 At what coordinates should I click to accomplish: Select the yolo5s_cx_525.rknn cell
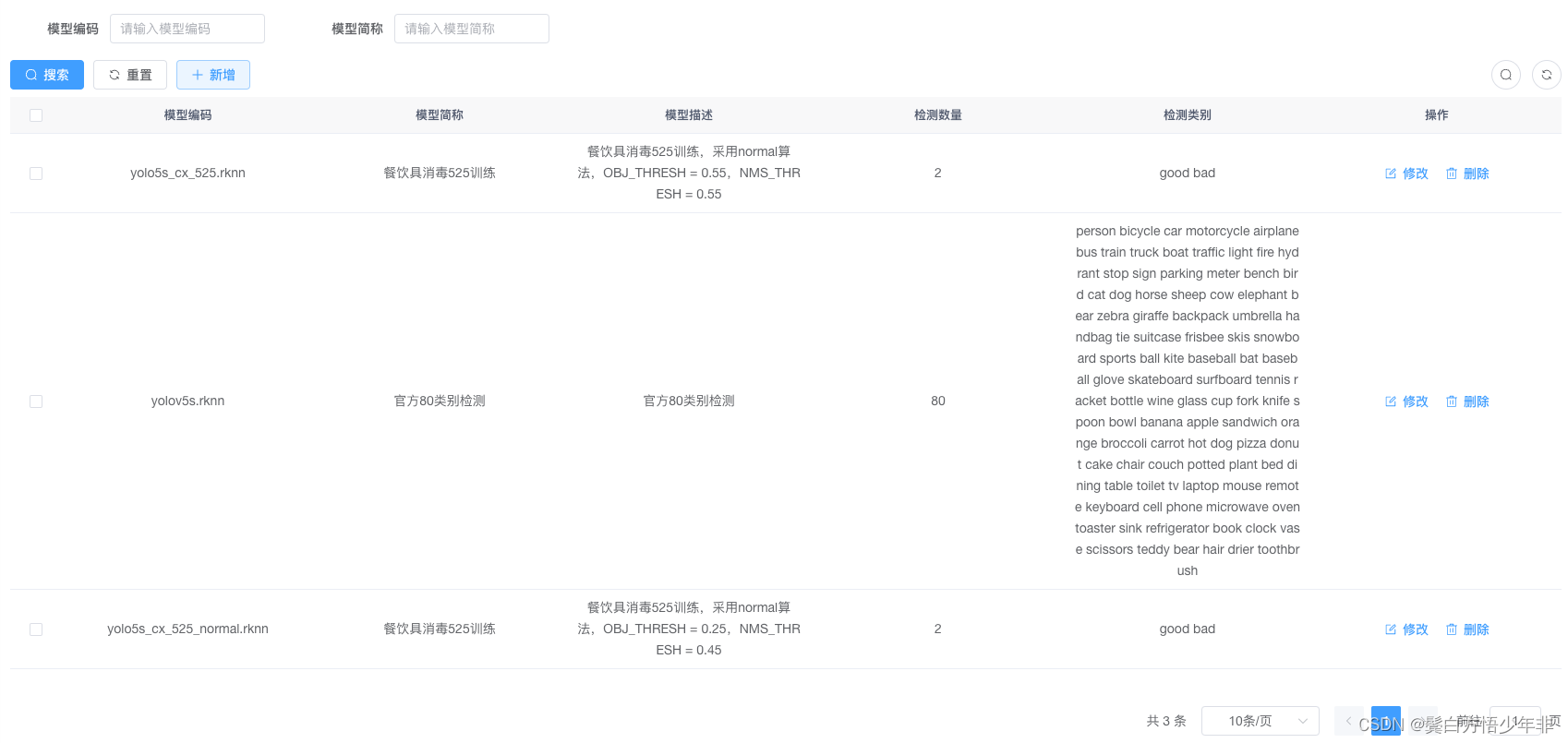[x=187, y=173]
